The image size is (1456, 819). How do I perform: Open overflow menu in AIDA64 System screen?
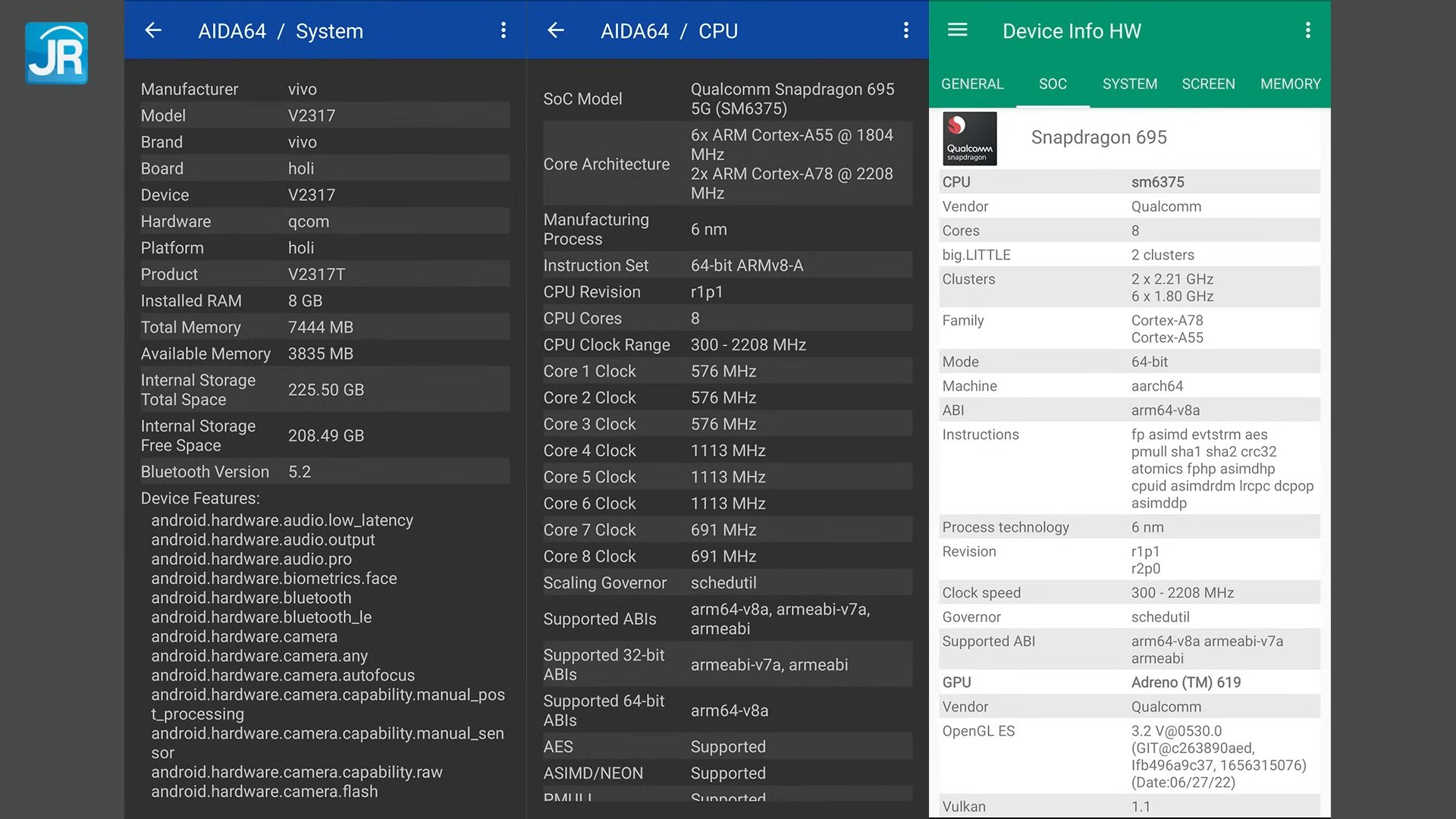click(504, 30)
